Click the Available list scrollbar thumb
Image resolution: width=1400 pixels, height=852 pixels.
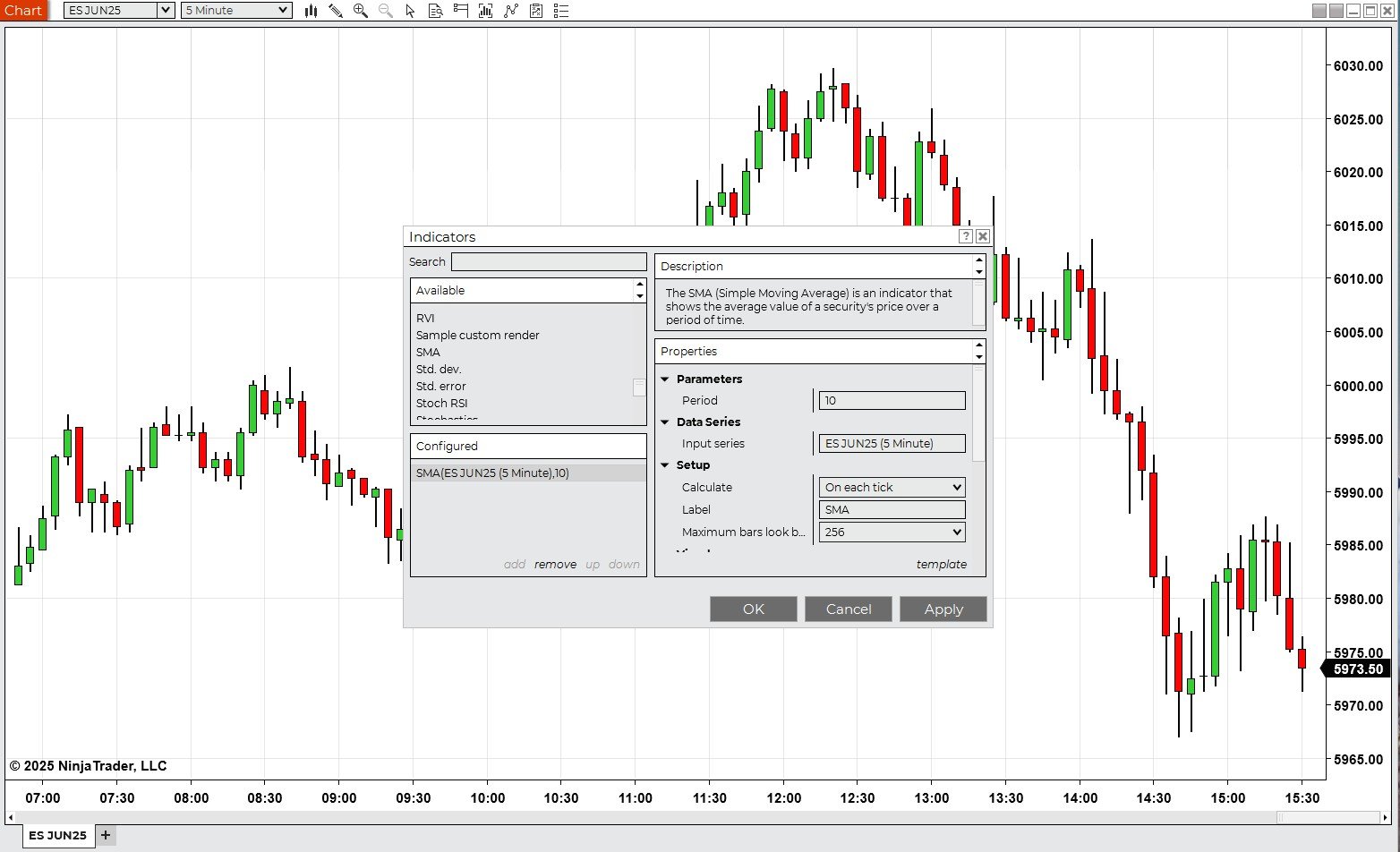(639, 388)
